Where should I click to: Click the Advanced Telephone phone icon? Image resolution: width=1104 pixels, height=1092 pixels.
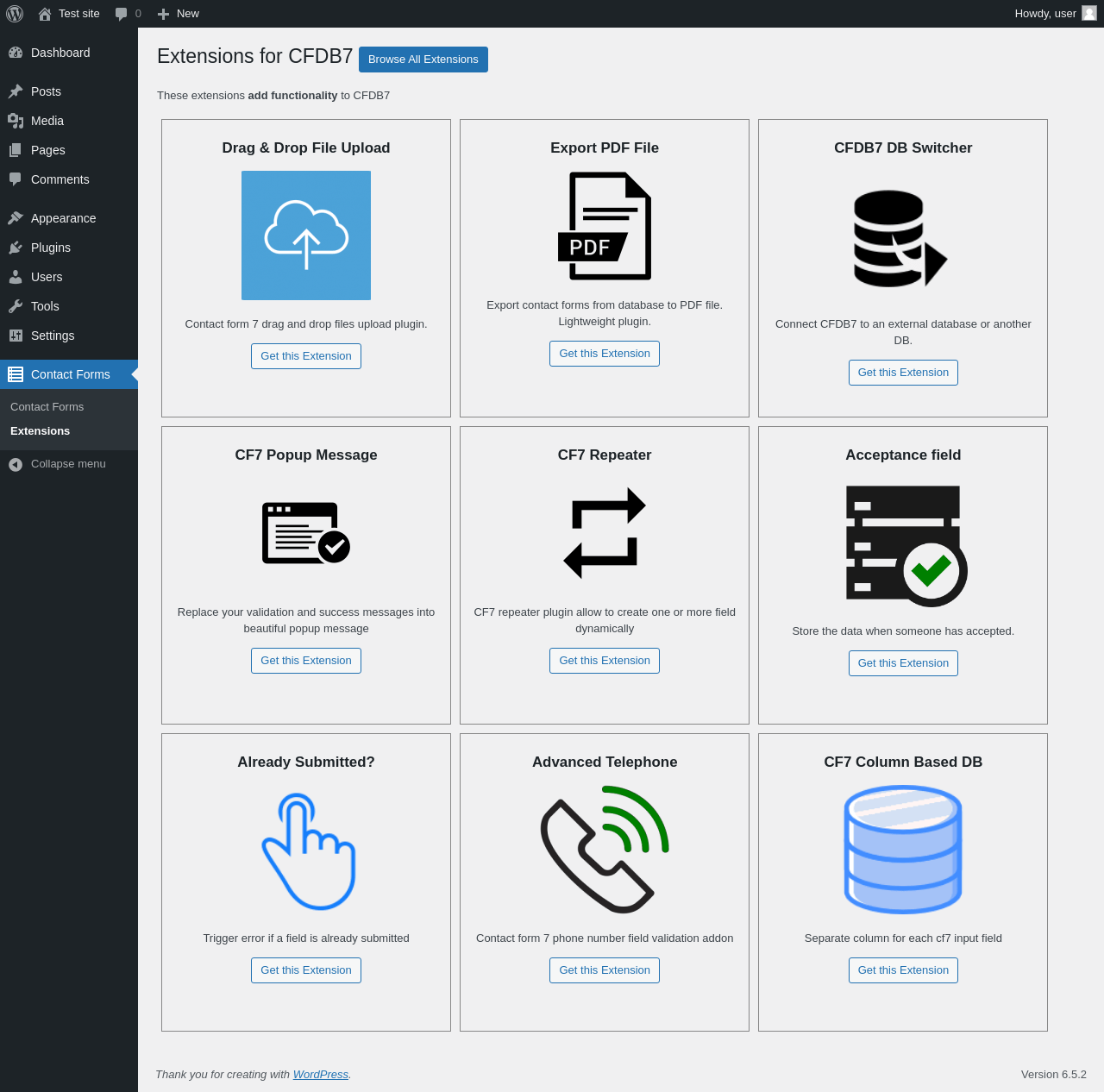click(x=605, y=850)
